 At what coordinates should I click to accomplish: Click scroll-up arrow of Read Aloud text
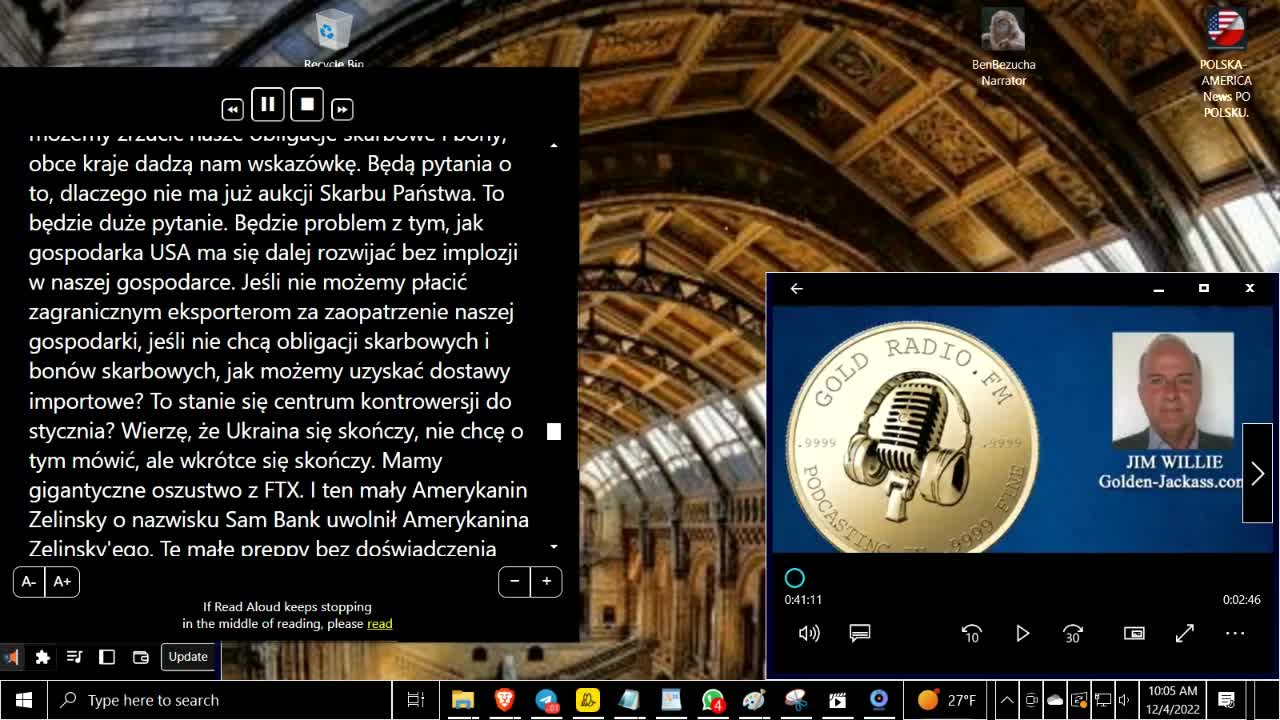pos(554,146)
